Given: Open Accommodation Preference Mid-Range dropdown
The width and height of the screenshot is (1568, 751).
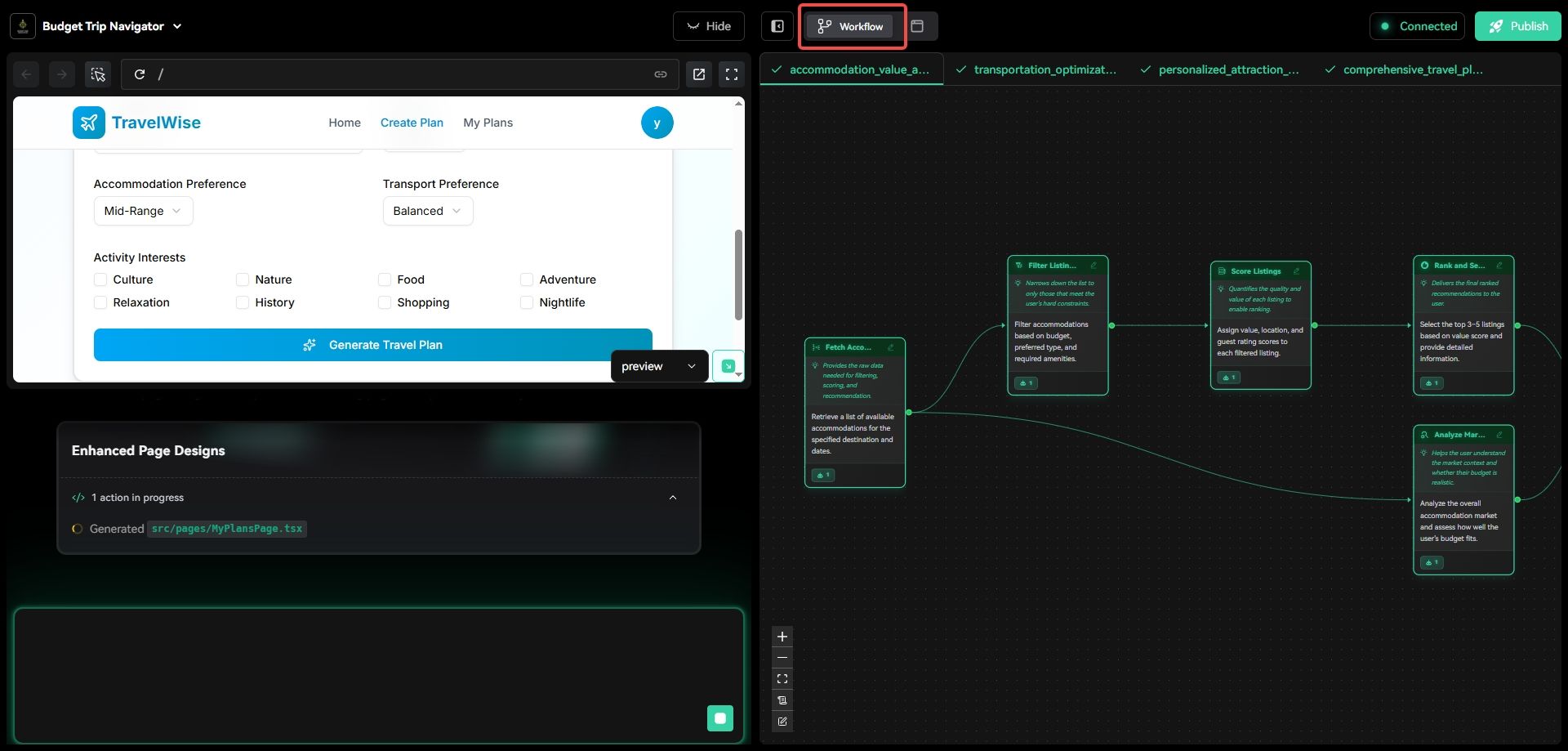Looking at the screenshot, I should 143,211.
